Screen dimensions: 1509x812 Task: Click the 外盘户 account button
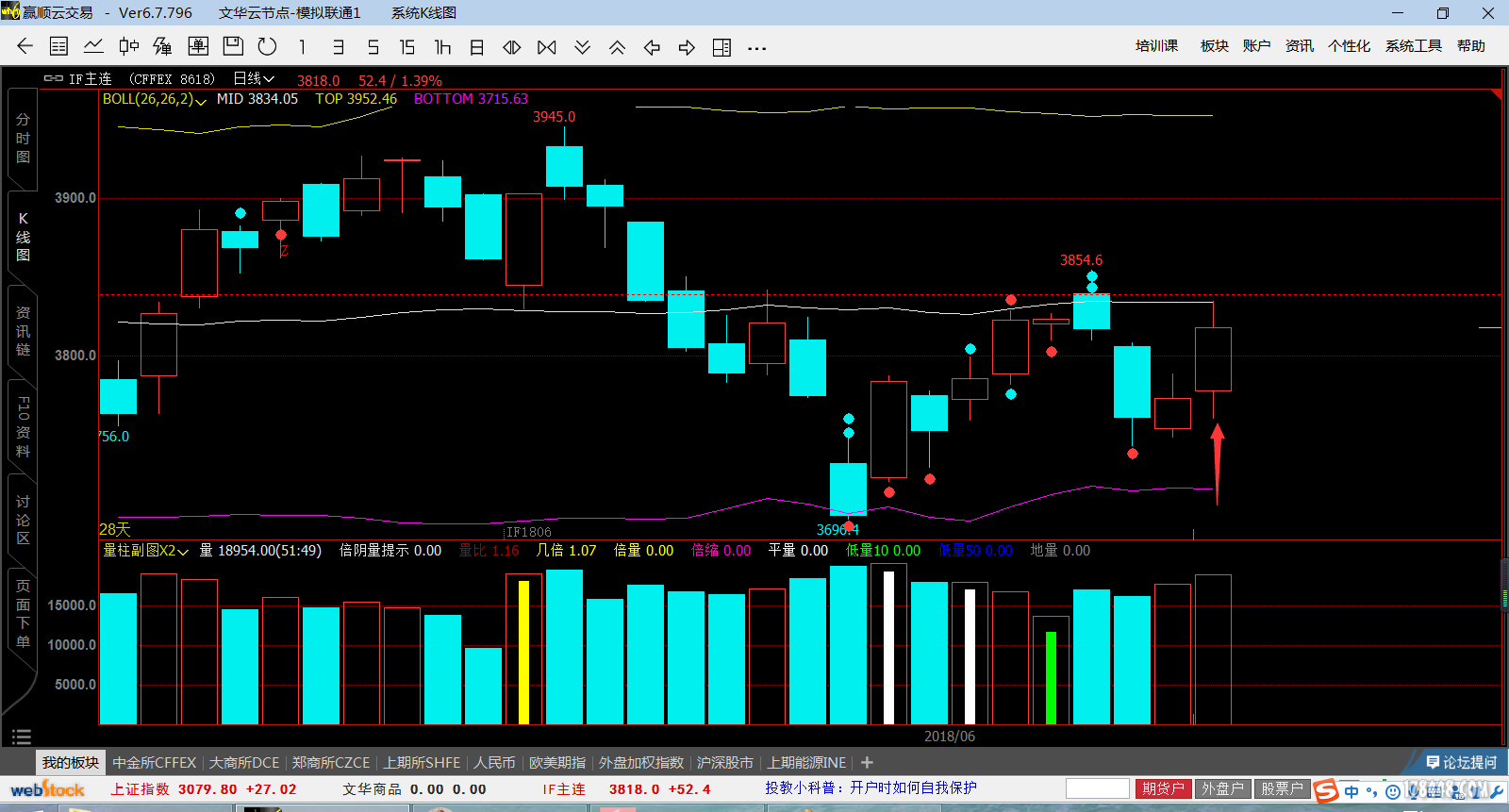click(1222, 788)
